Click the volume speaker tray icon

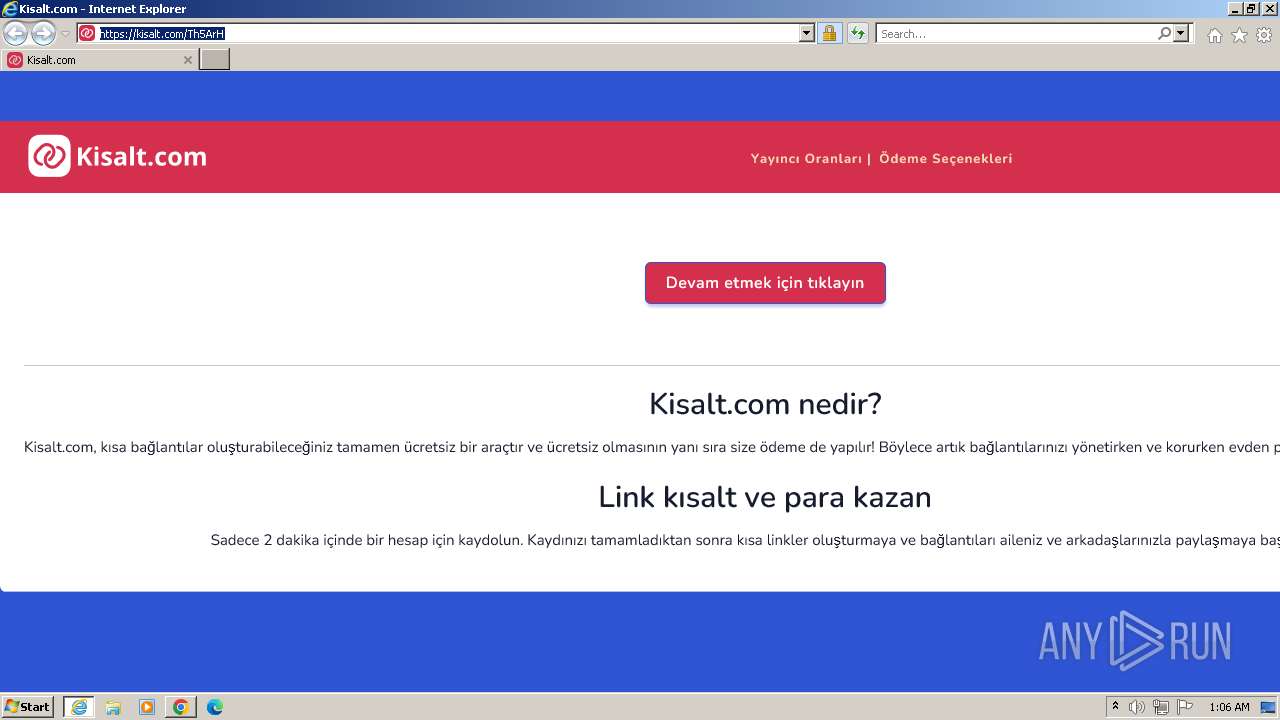1137,707
